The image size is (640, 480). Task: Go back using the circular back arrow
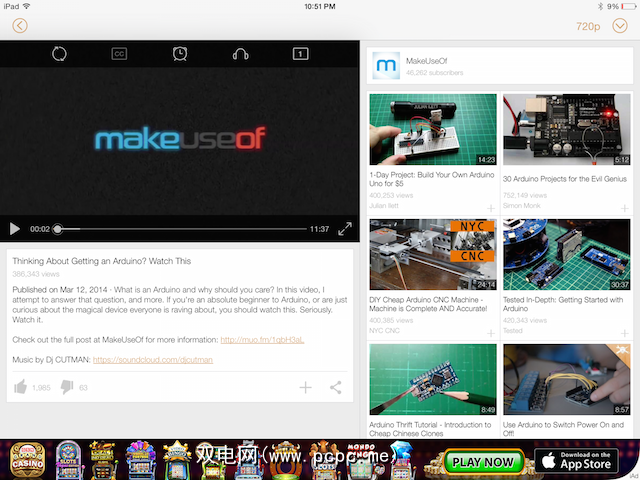point(20,26)
